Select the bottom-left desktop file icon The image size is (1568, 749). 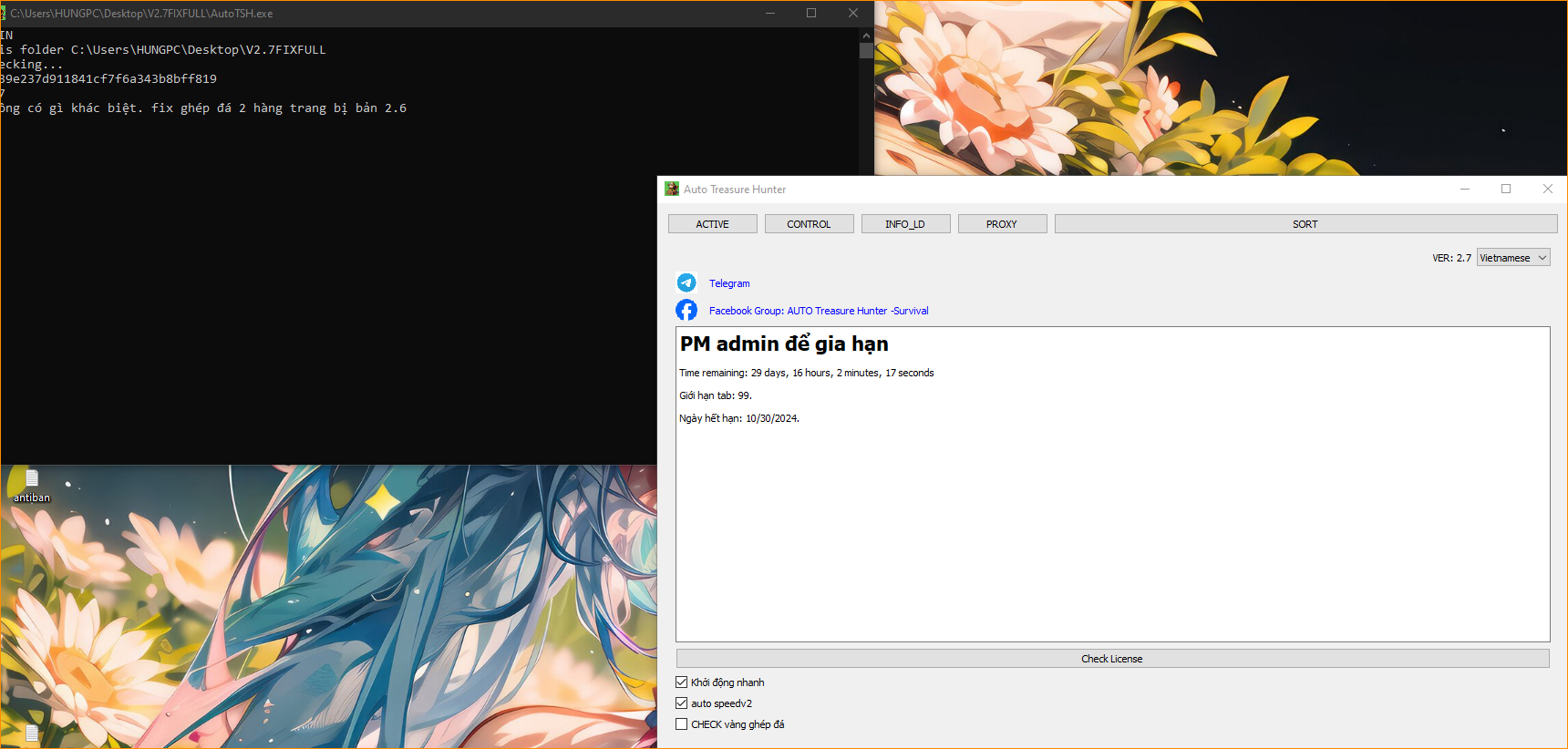[x=32, y=734]
